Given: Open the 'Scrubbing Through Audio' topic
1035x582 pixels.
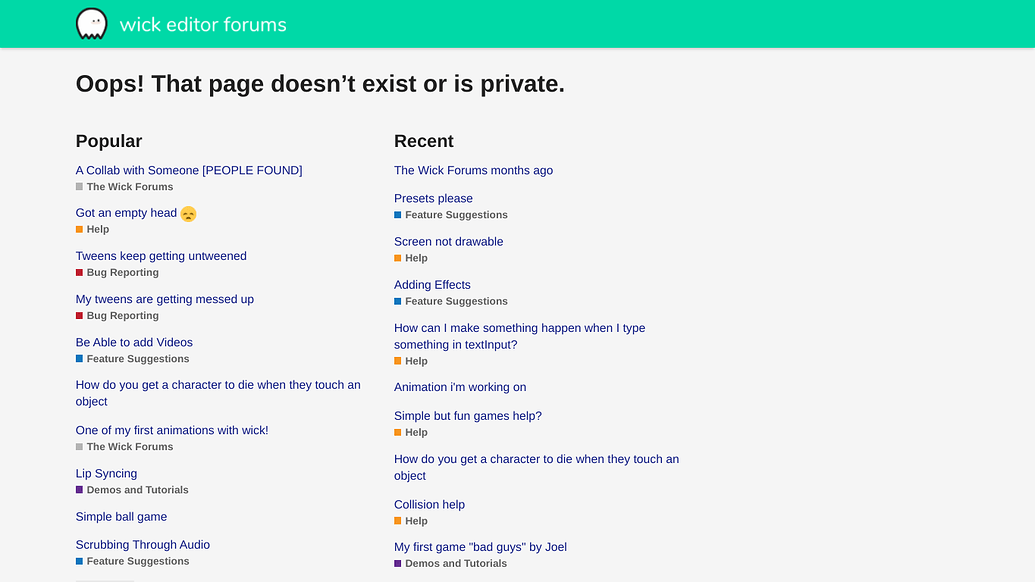Looking at the screenshot, I should pyautogui.click(x=143, y=544).
